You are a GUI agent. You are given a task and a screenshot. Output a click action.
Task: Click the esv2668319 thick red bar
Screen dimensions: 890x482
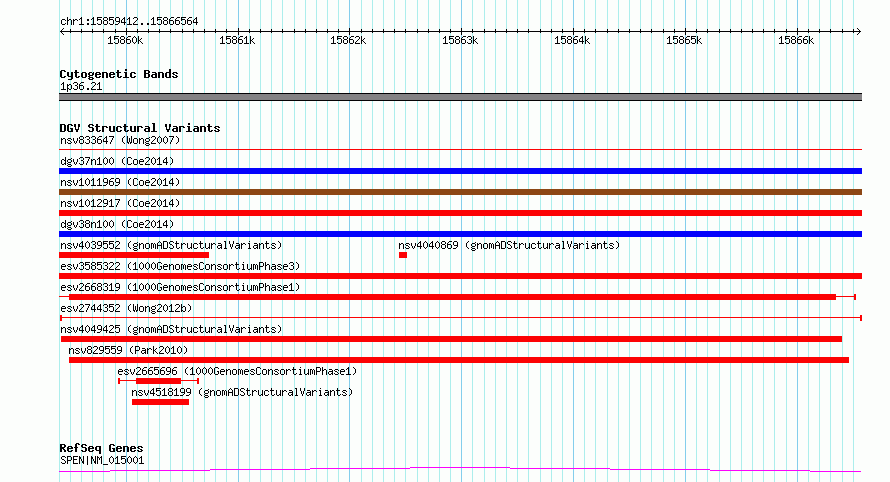452,297
